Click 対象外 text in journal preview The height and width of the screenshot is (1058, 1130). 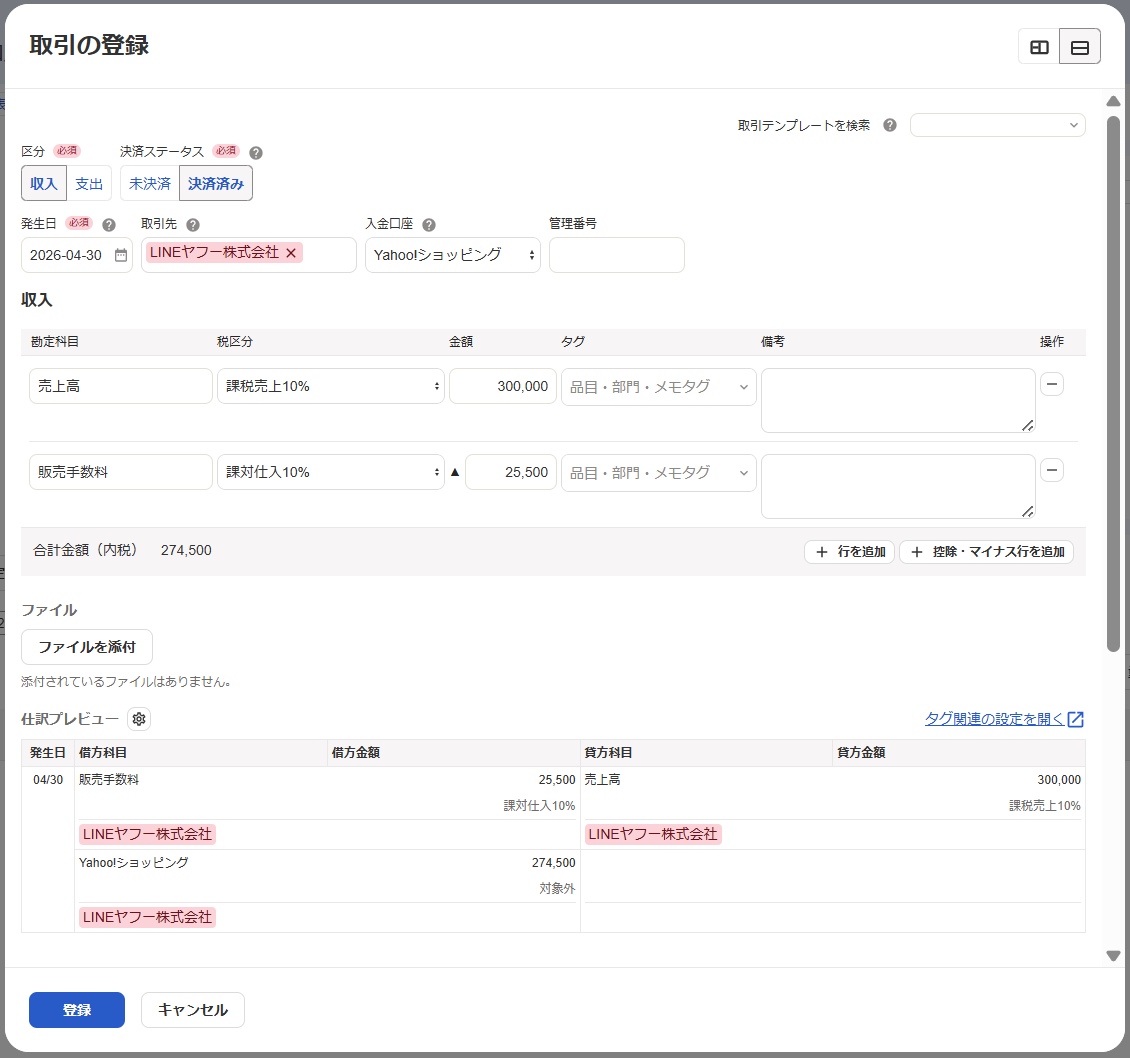coord(557,889)
